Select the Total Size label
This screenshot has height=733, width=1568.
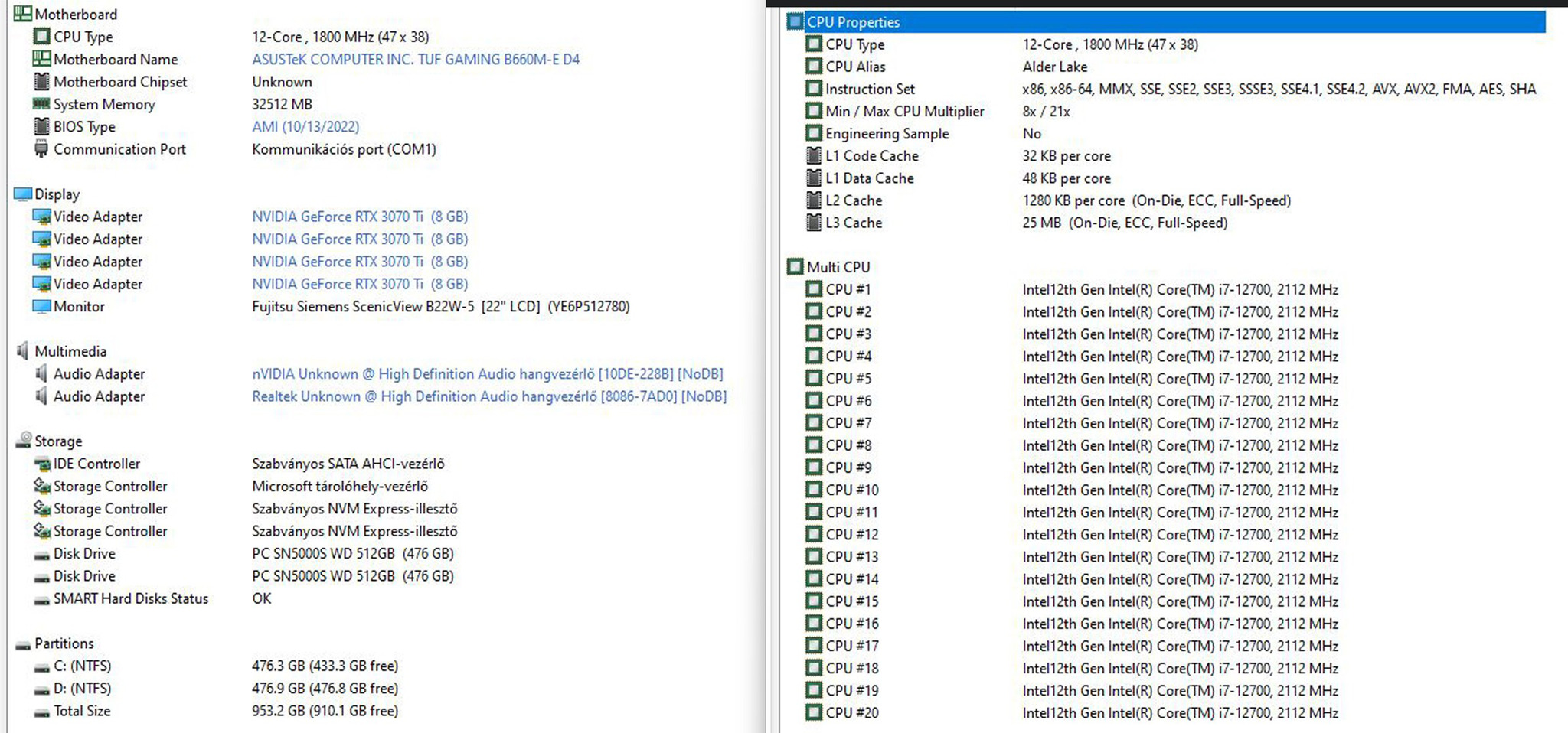tap(82, 711)
